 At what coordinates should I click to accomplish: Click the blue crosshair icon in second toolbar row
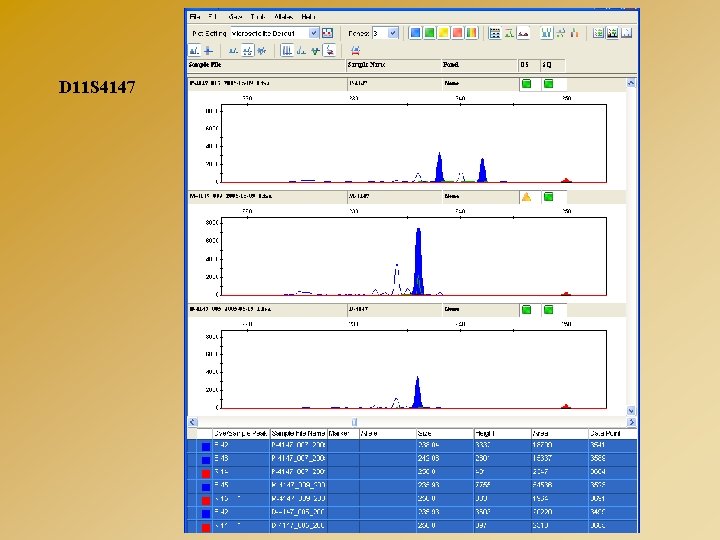point(208,51)
